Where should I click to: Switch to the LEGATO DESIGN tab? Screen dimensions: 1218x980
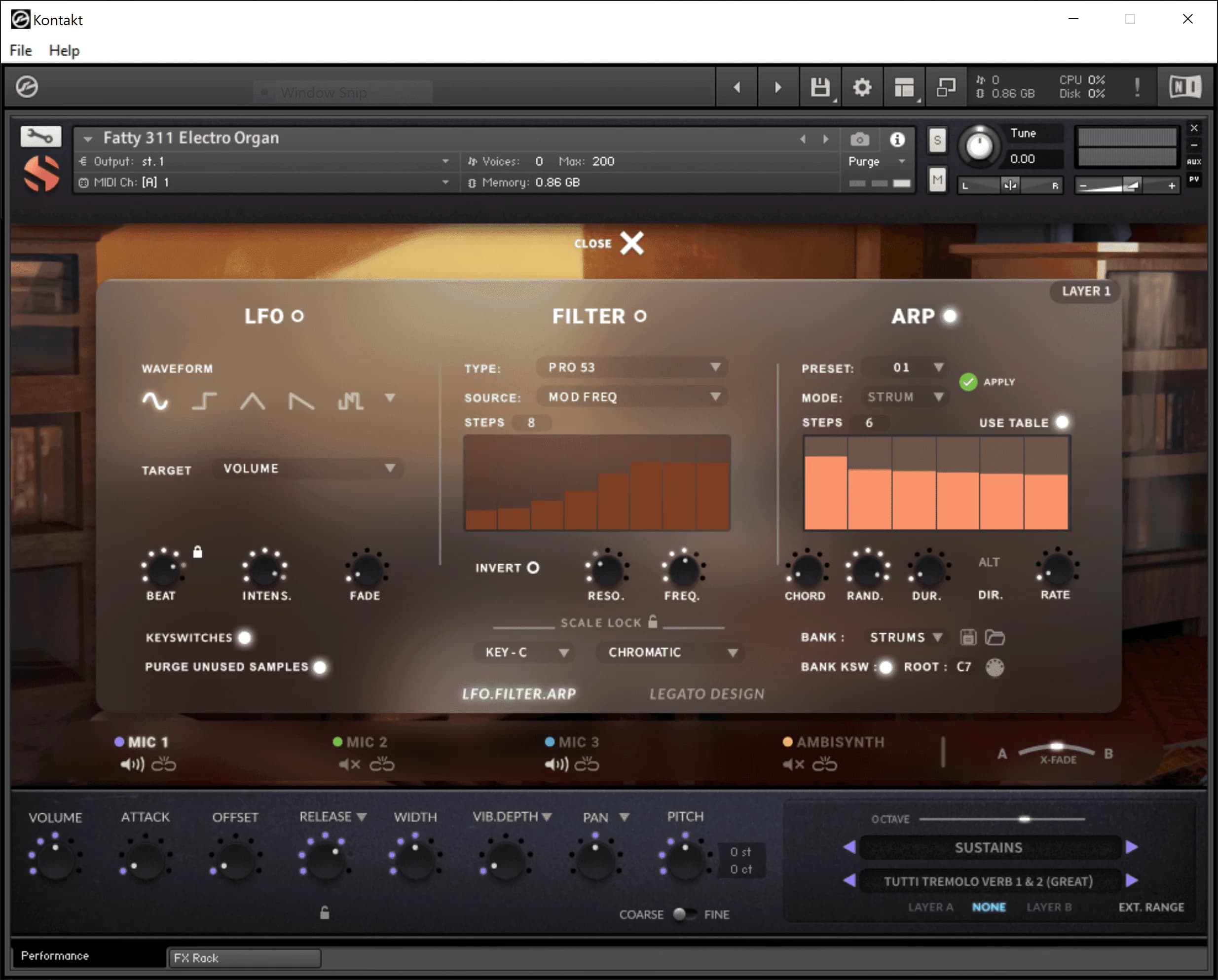click(706, 693)
